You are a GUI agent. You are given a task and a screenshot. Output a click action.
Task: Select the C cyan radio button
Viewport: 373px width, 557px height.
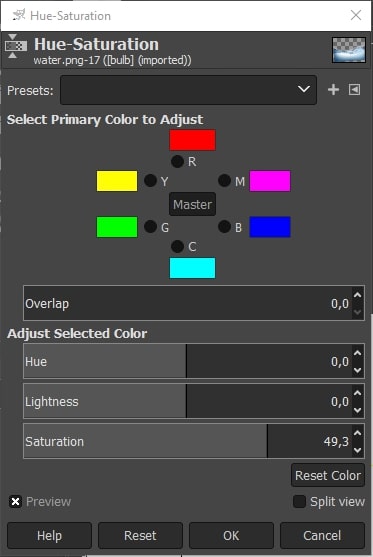point(177,246)
